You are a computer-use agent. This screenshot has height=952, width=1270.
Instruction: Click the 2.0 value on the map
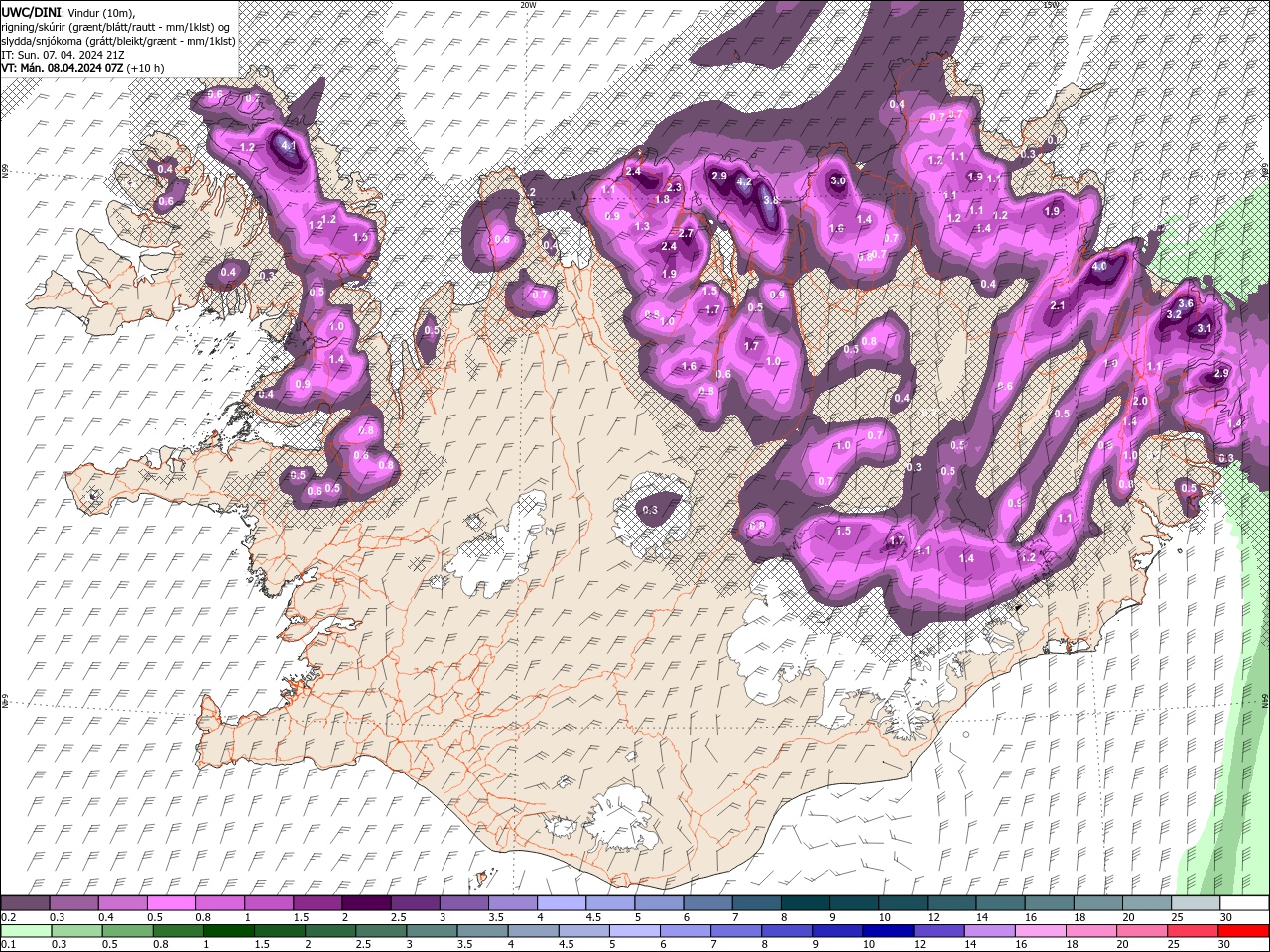point(1140,402)
